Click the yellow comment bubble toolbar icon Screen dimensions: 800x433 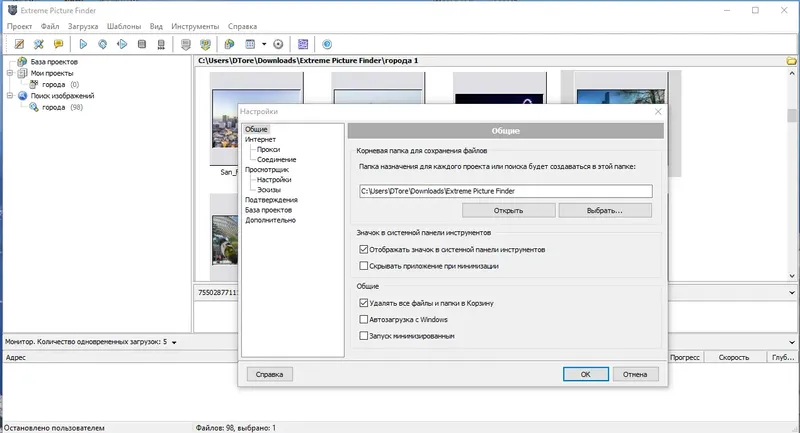(x=59, y=44)
